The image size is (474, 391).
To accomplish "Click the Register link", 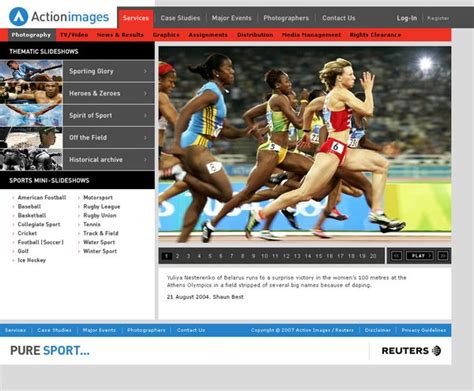I will coord(438,18).
